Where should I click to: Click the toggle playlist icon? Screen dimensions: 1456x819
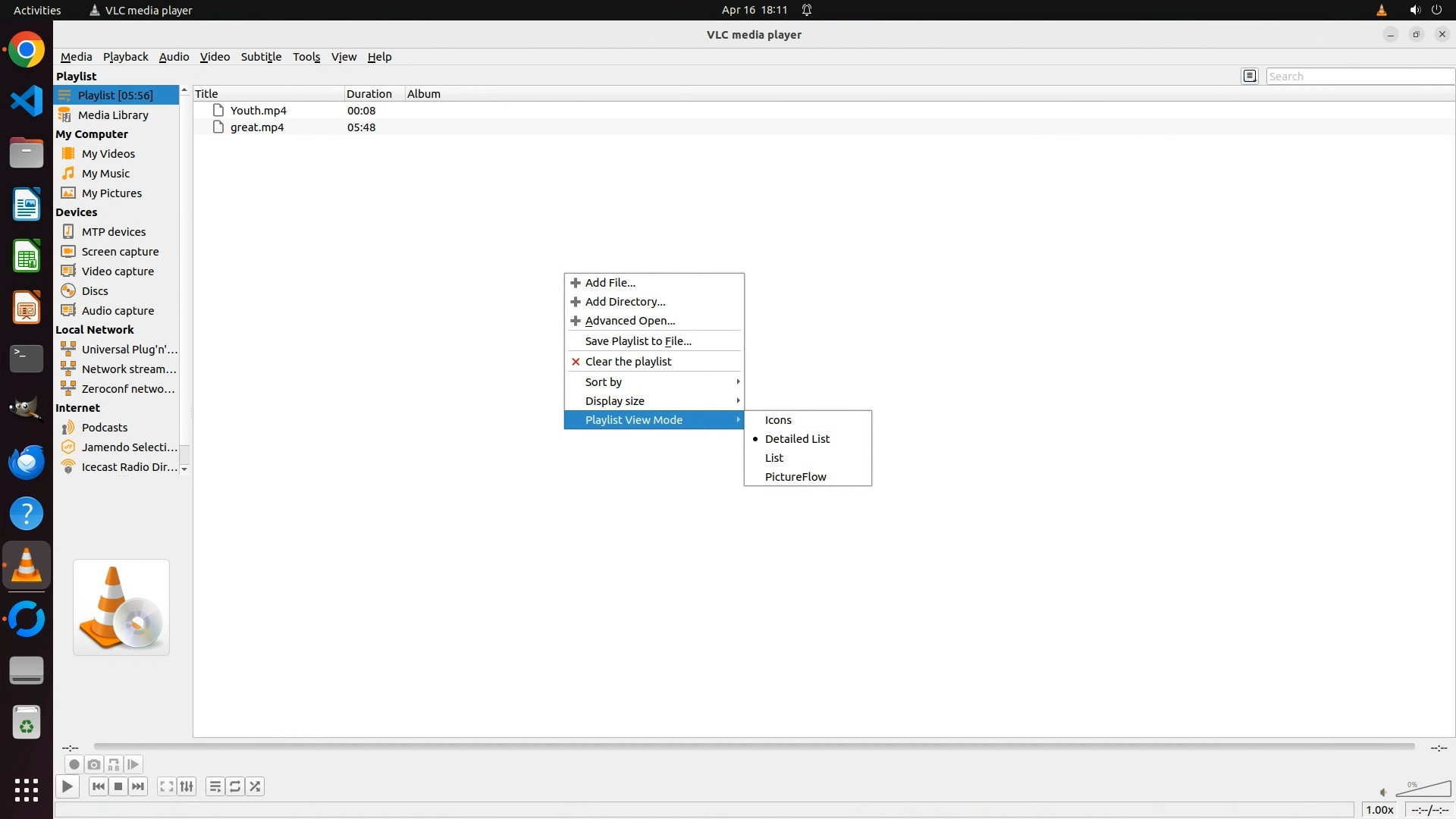pos(215,786)
